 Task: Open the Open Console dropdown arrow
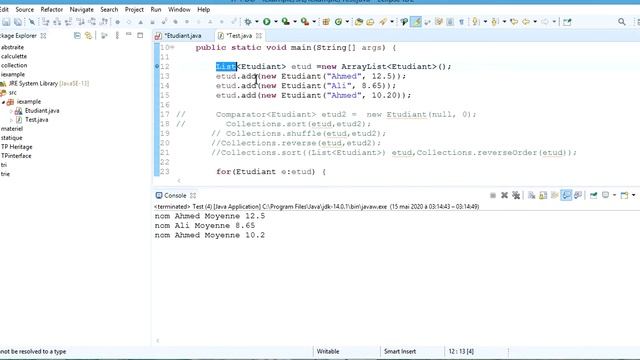(x=633, y=196)
